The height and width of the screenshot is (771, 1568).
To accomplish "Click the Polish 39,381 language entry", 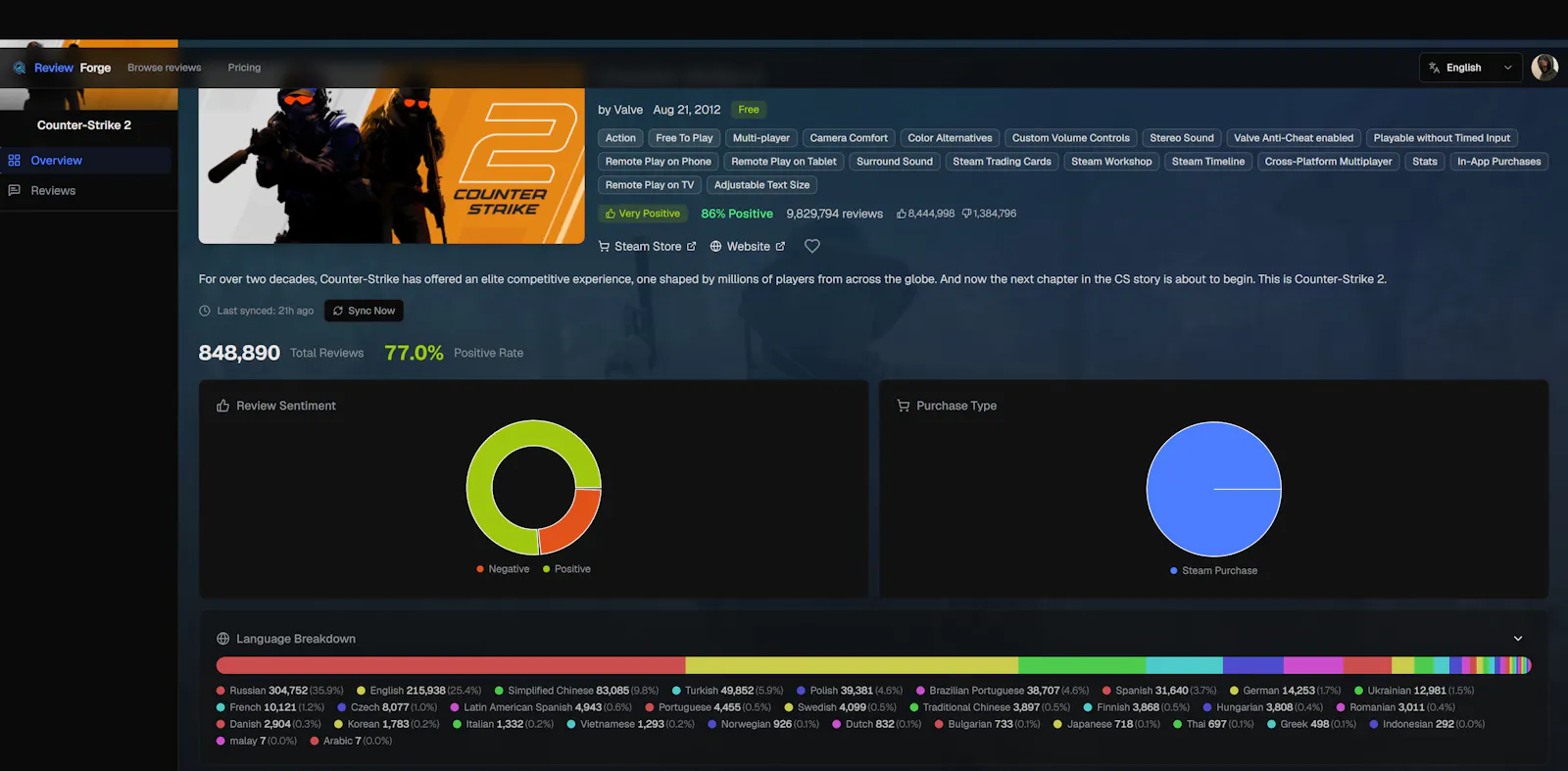I will (849, 691).
